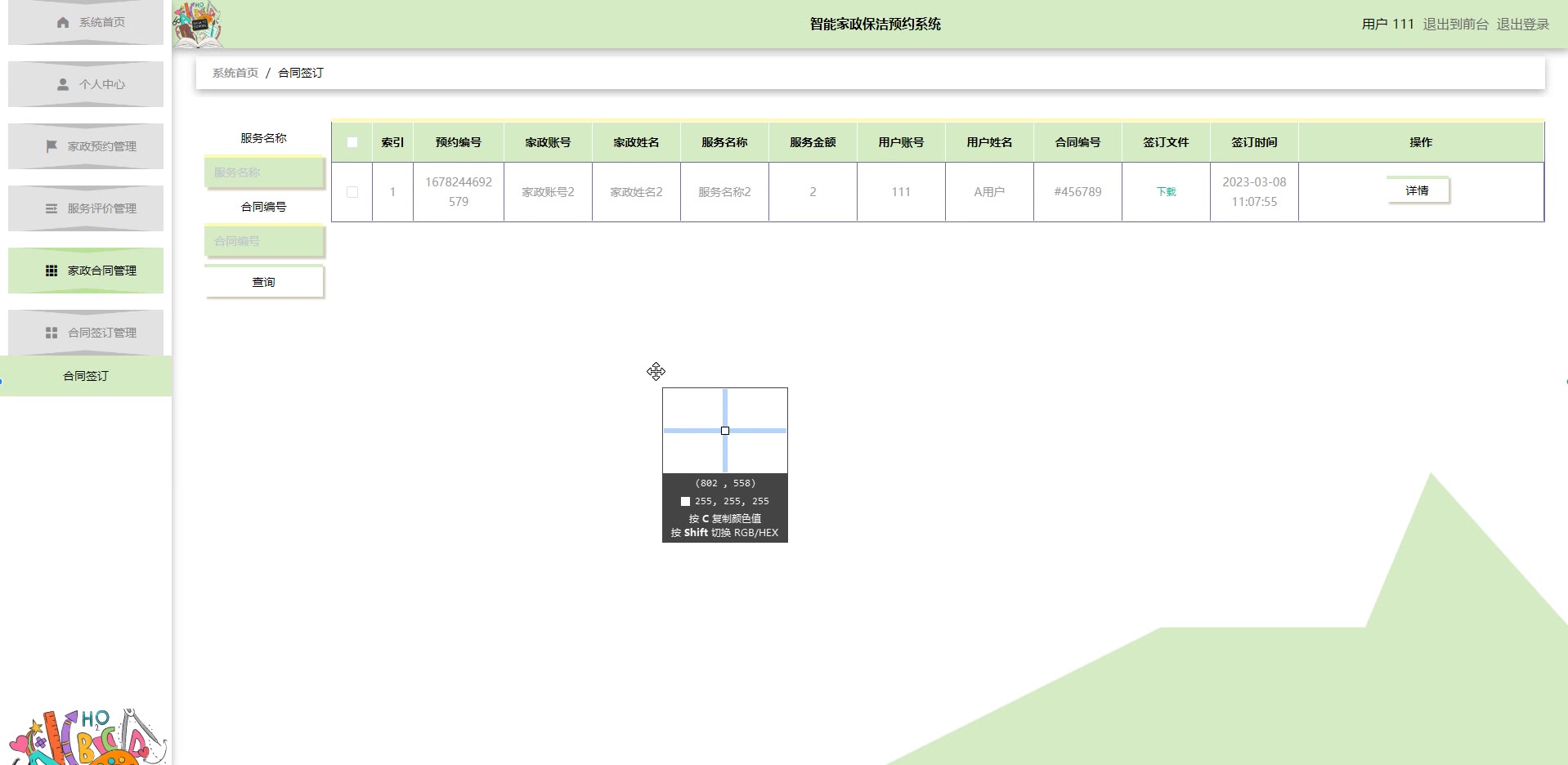Click the 服务名称 search input field
This screenshot has height=765, width=1568.
[264, 172]
